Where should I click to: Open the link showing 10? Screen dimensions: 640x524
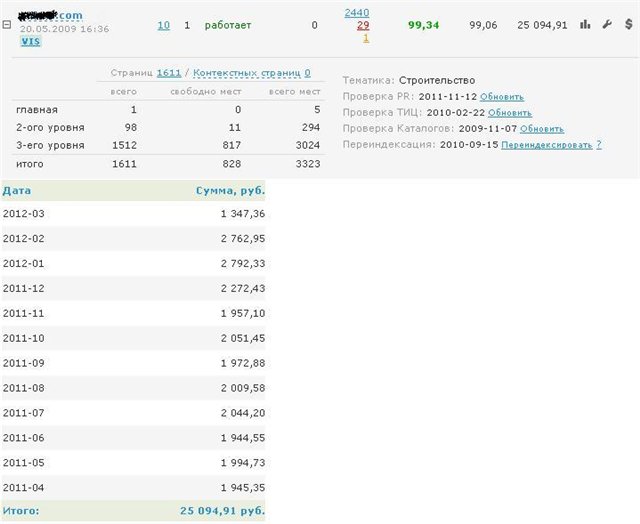coord(163,25)
